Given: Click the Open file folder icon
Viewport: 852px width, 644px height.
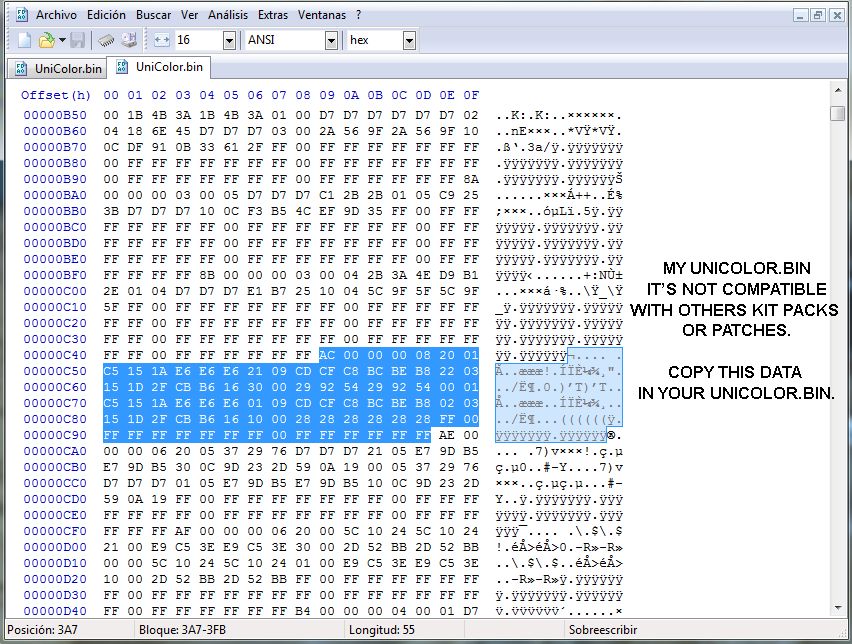Looking at the screenshot, I should [x=46, y=40].
